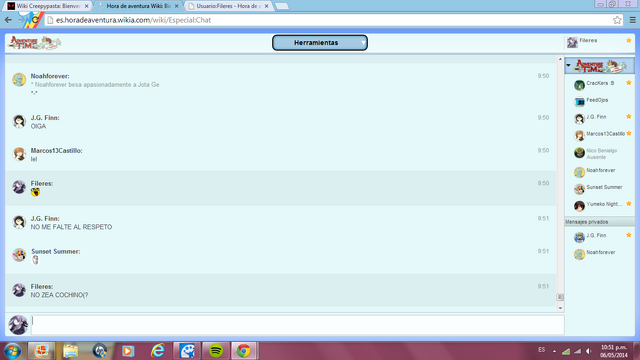Click the emoticon in Sunset Summer's message
The width and height of the screenshot is (640, 360).
coord(36,260)
